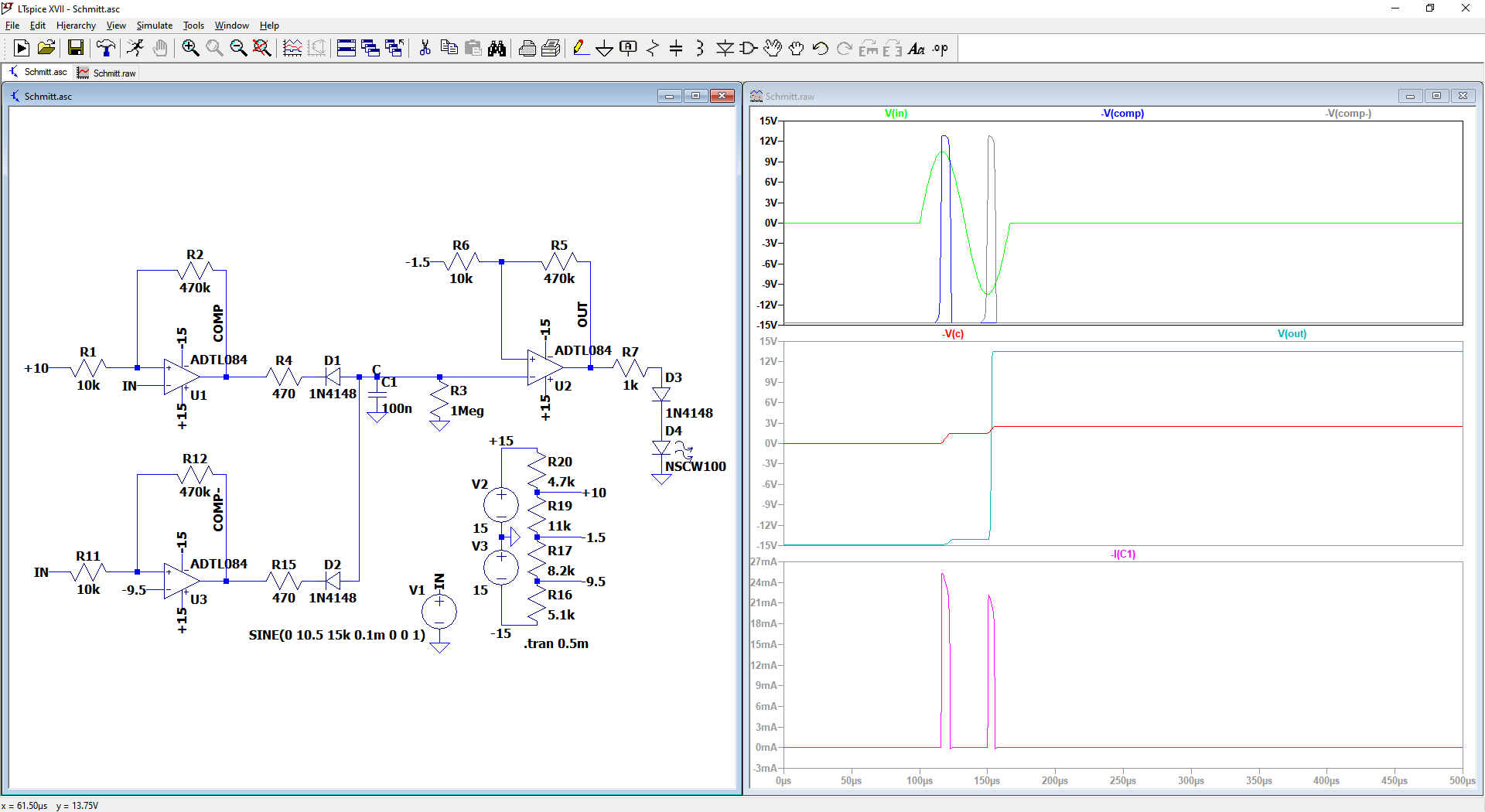Viewport: 1485px width, 812px height.
Task: Minimize the LTspice main window
Action: click(1395, 9)
